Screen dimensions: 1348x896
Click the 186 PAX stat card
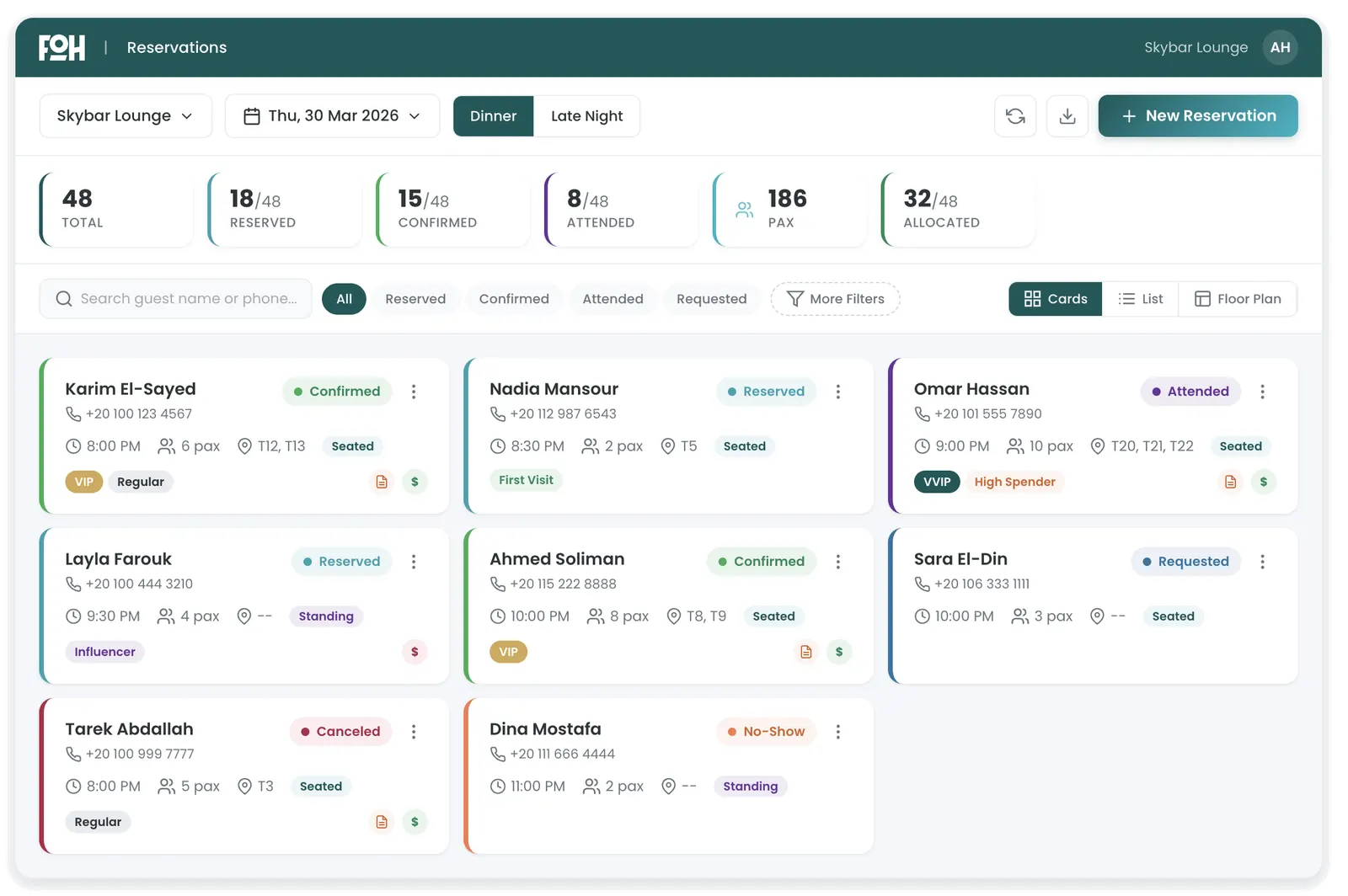click(x=789, y=210)
